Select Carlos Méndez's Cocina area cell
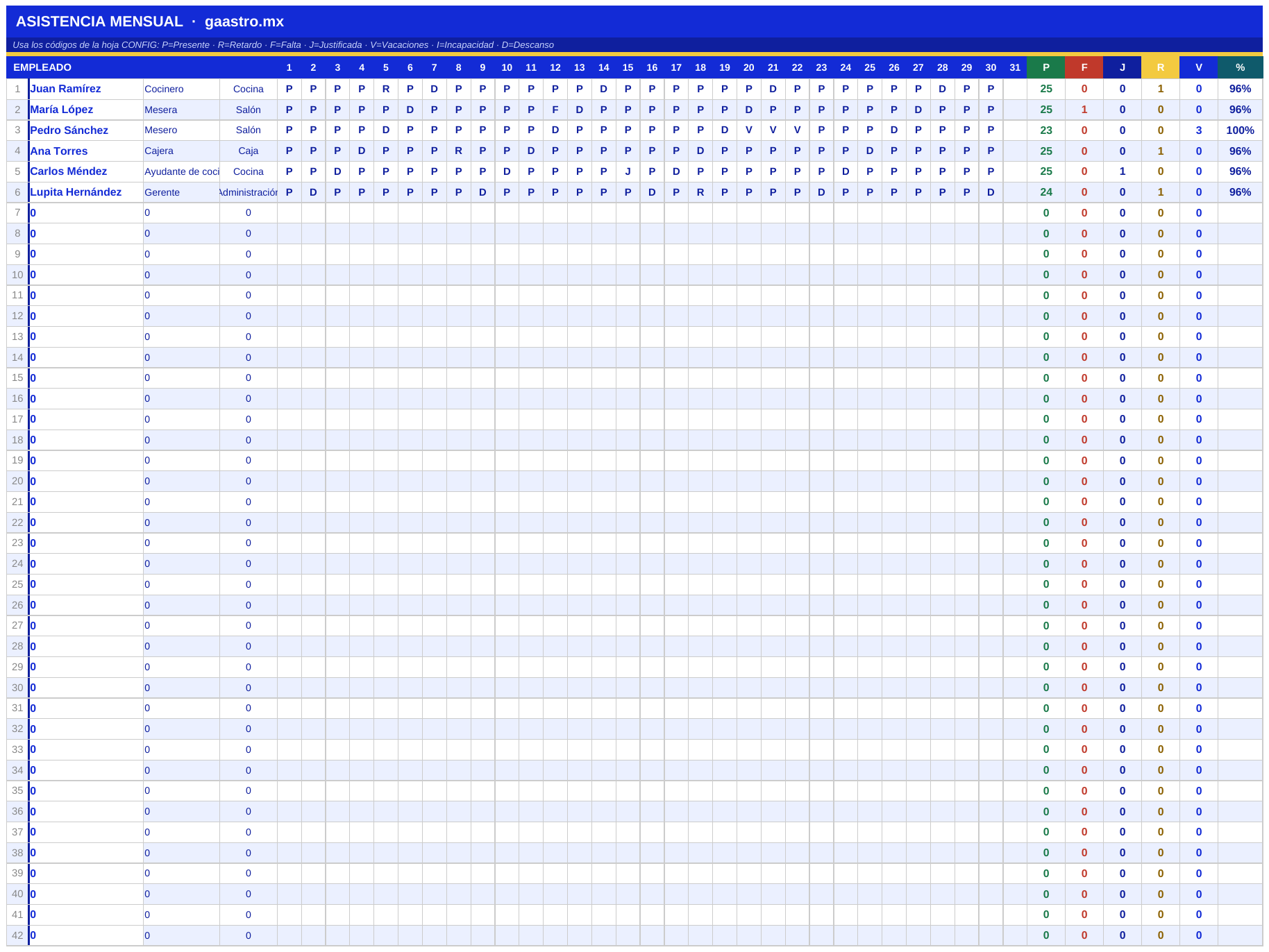Image resolution: width=1269 pixels, height=952 pixels. pos(249,171)
